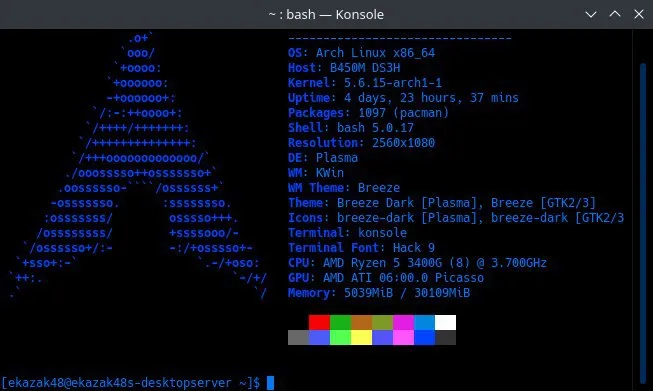Click the bright light-green color block
The height and width of the screenshot is (391, 653).
coord(340,337)
